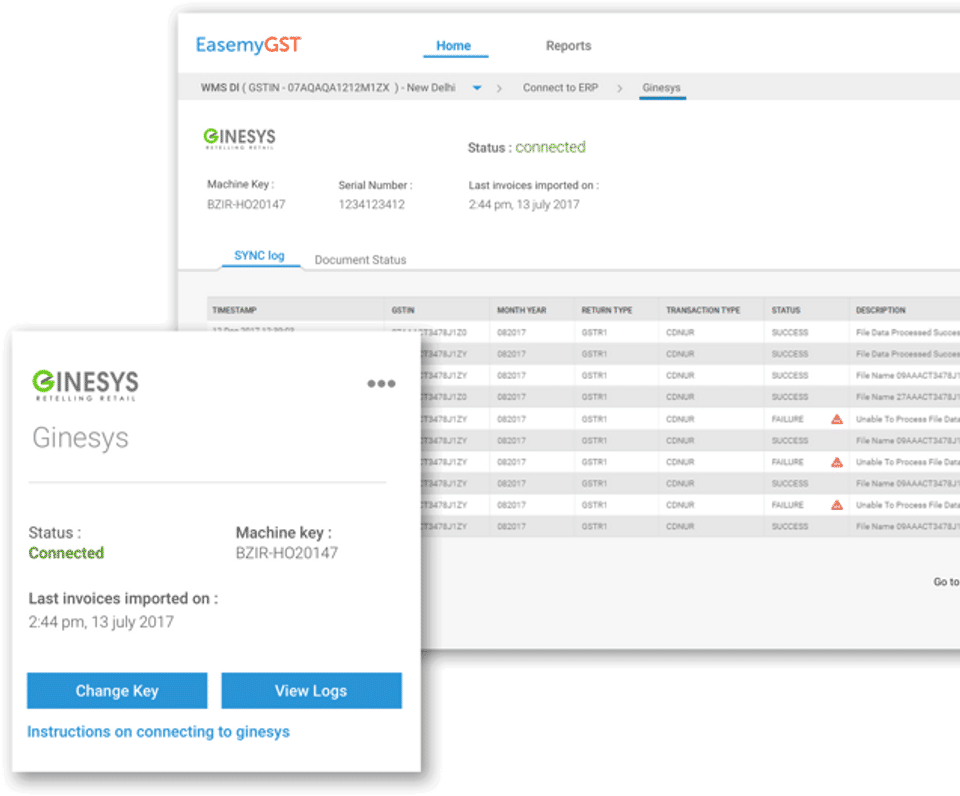Select the Ginesys breadcrumb tab

[661, 88]
